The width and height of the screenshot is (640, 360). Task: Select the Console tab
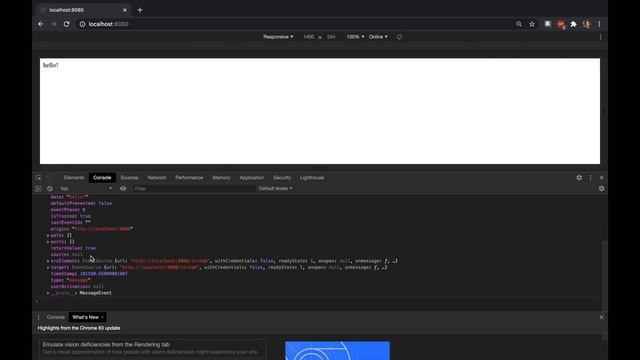(x=102, y=178)
